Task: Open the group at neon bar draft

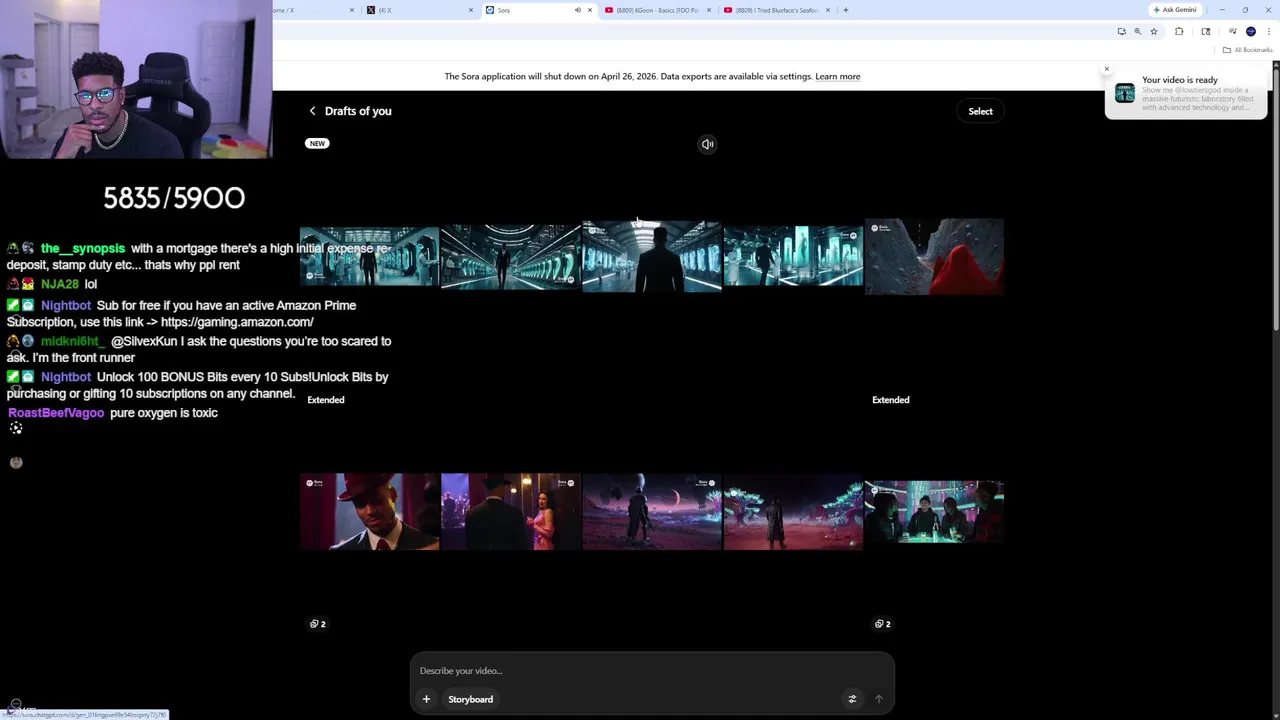Action: tap(934, 512)
